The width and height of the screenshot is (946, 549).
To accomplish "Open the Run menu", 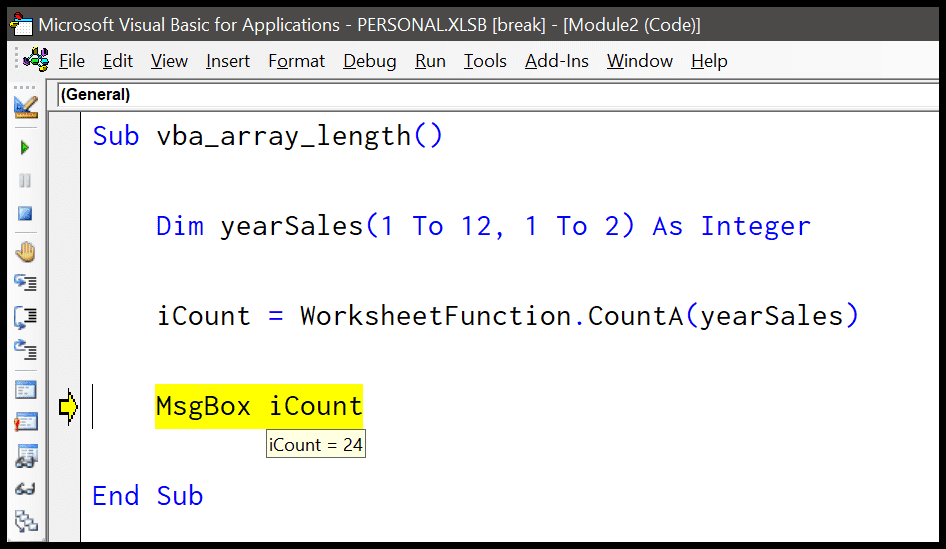I will (430, 61).
